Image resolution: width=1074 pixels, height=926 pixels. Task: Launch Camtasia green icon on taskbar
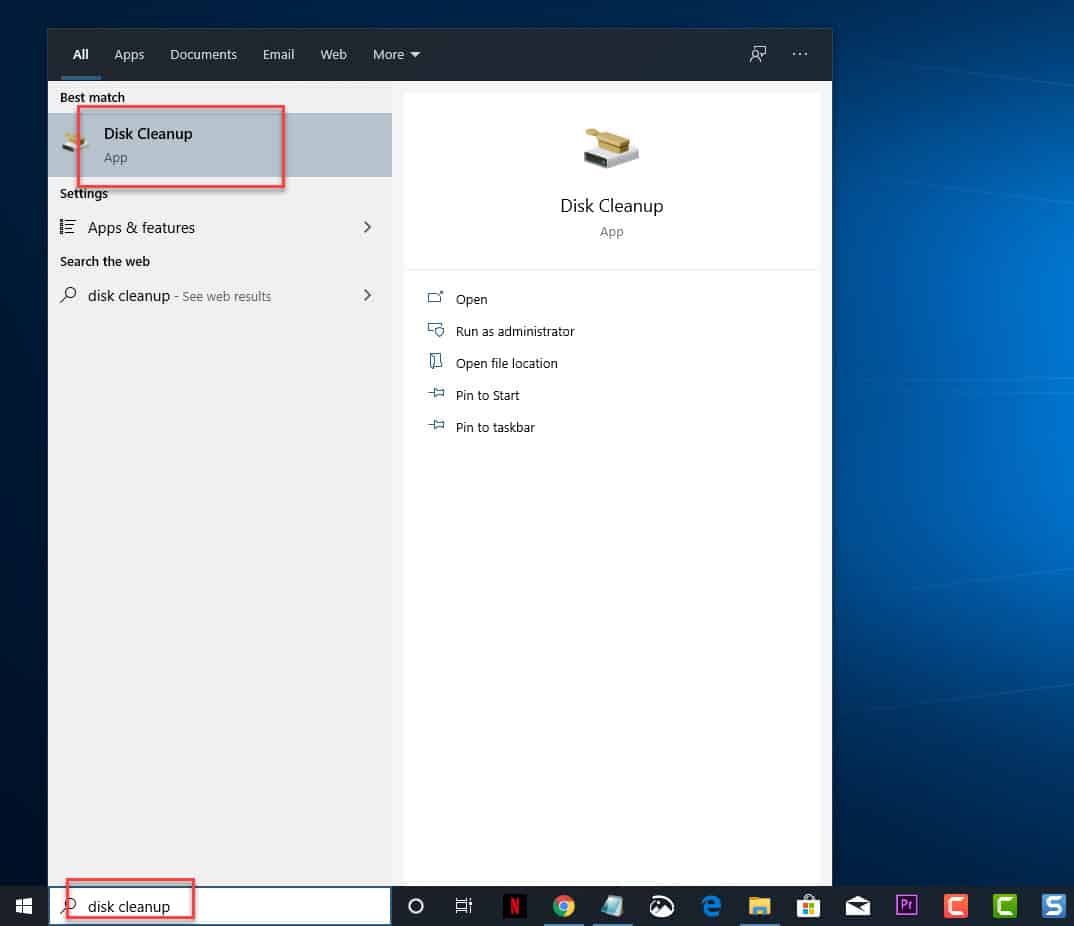pos(1005,906)
